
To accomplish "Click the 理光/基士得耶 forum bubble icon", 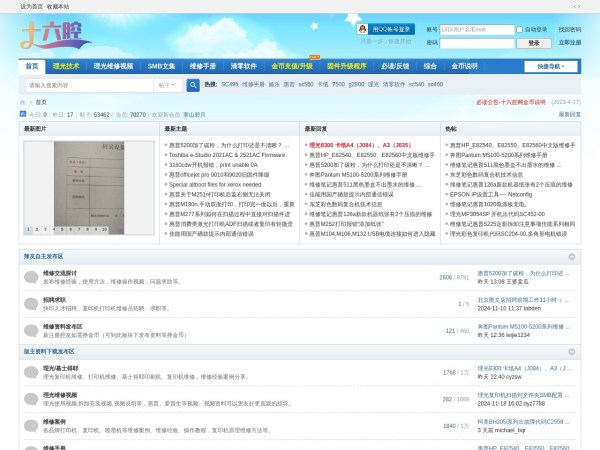I will pyautogui.click(x=30, y=372).
